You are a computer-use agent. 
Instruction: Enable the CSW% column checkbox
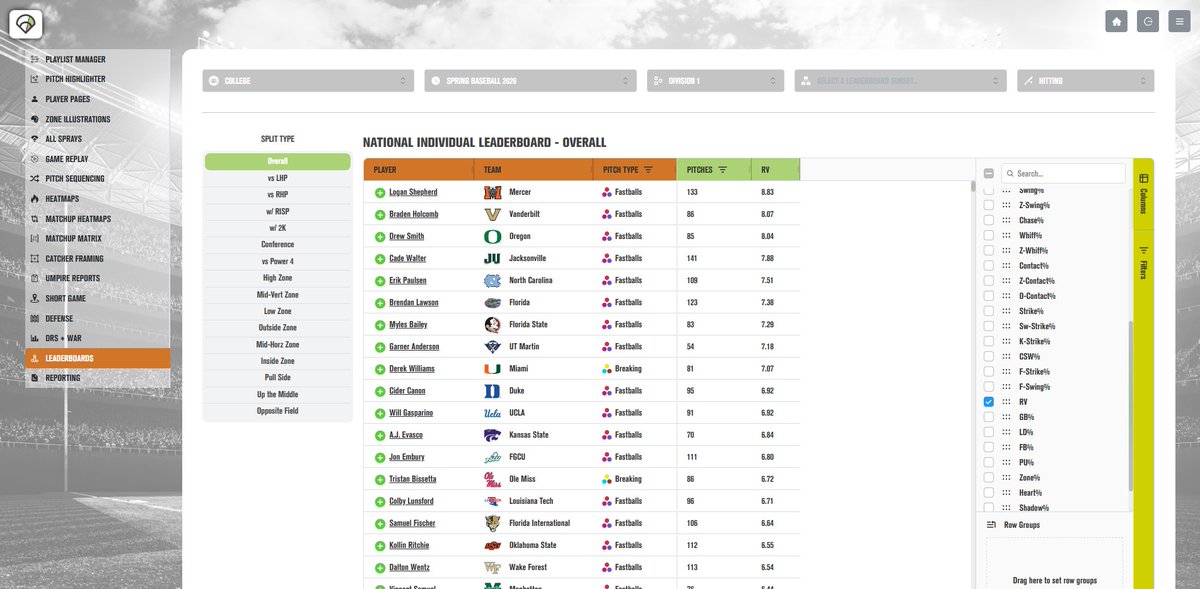(x=989, y=356)
